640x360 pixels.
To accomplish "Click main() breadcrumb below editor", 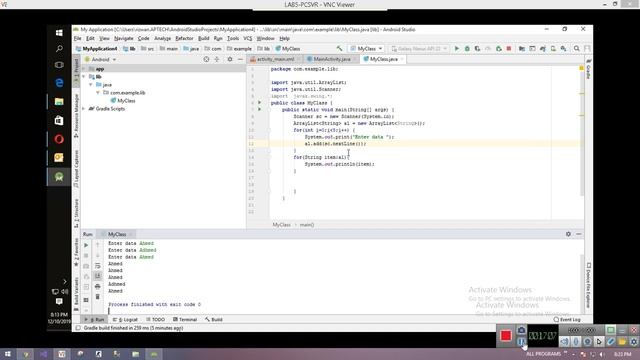I will point(307,225).
